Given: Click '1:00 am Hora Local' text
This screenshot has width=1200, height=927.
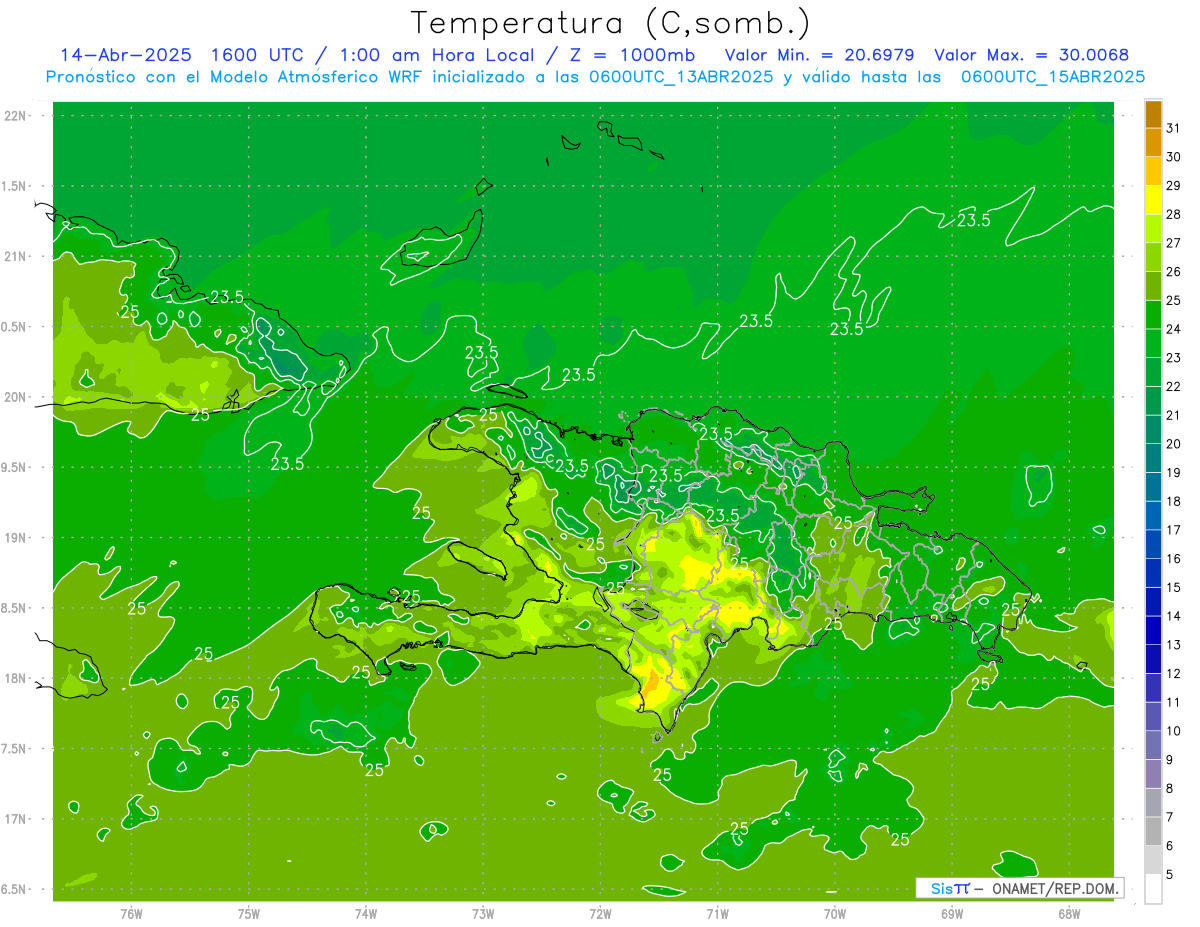Looking at the screenshot, I should (x=439, y=55).
